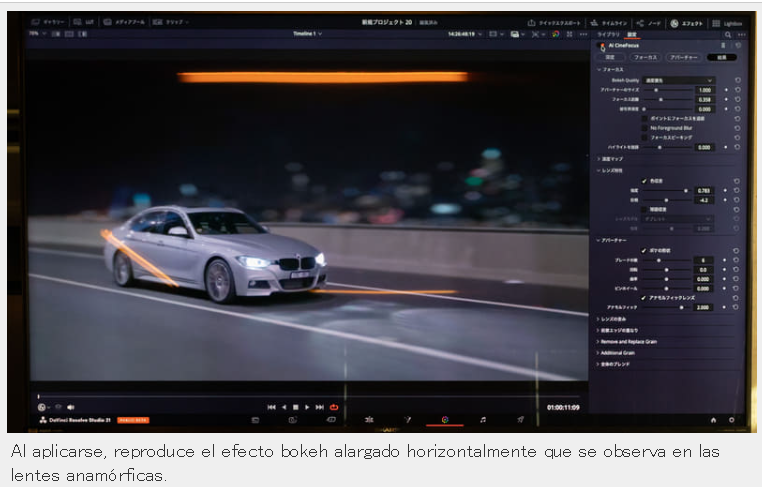762x487 pixels.
Task: Open the Color page wheel icon
Action: pos(445,419)
